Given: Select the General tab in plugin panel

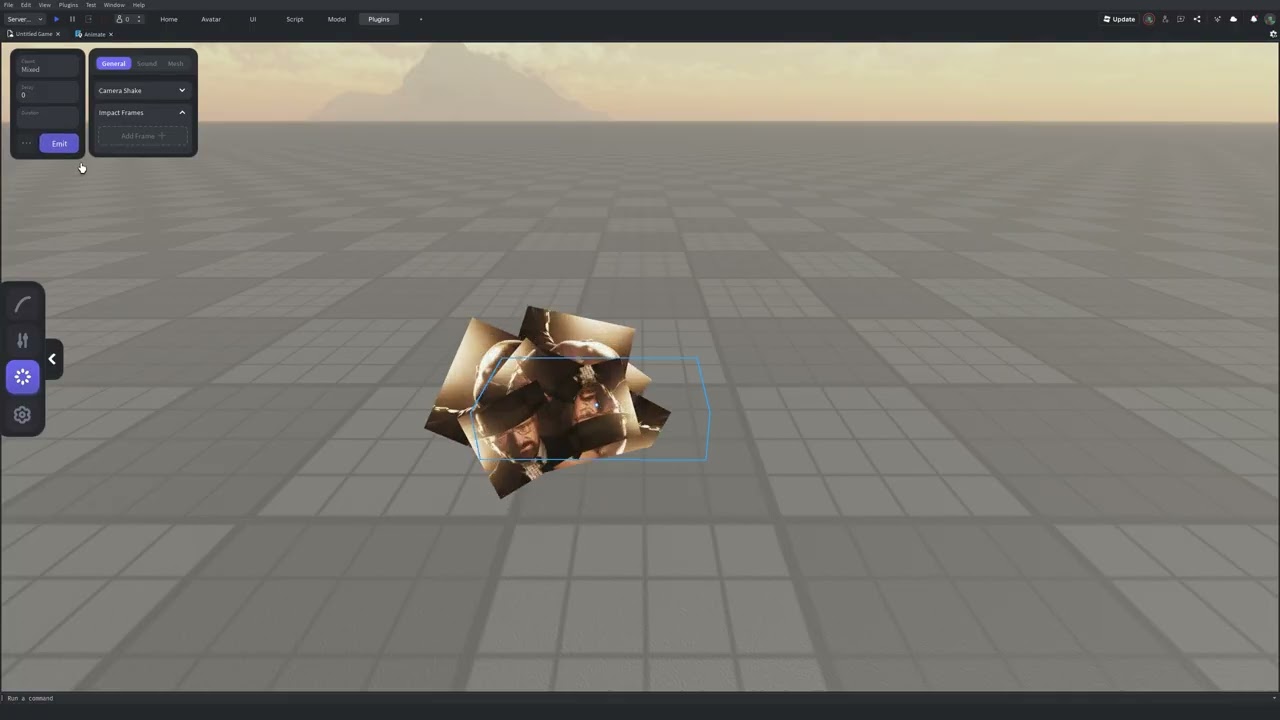Looking at the screenshot, I should point(113,63).
